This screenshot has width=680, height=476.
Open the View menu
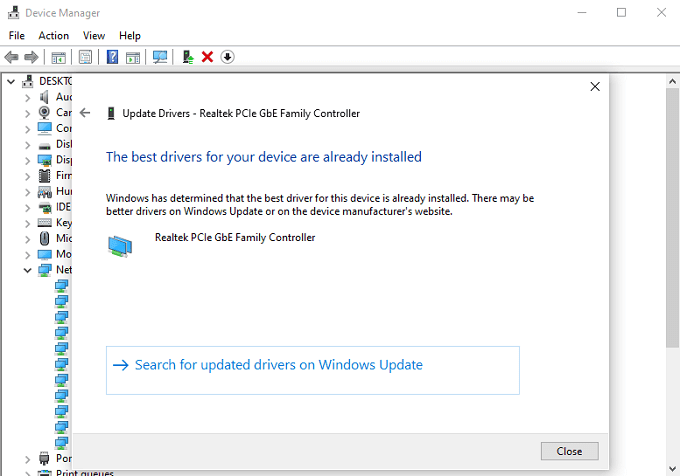(x=94, y=36)
